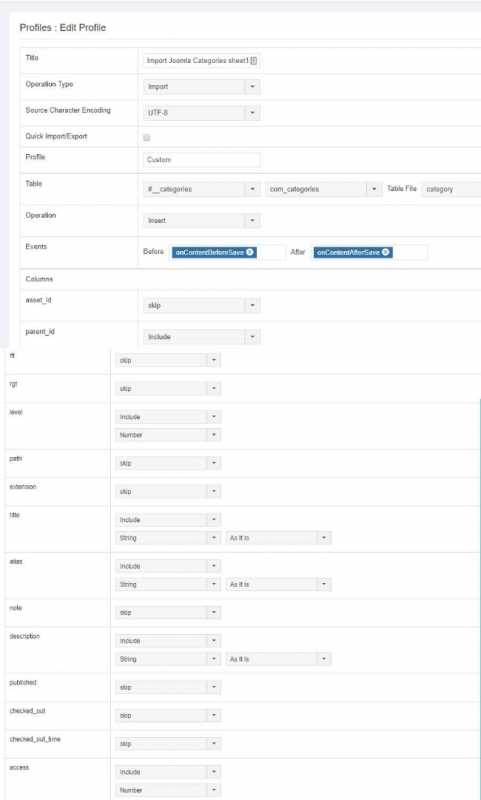Change the description column Include dropdown
Image resolution: width=481 pixels, height=800 pixels.
168,641
